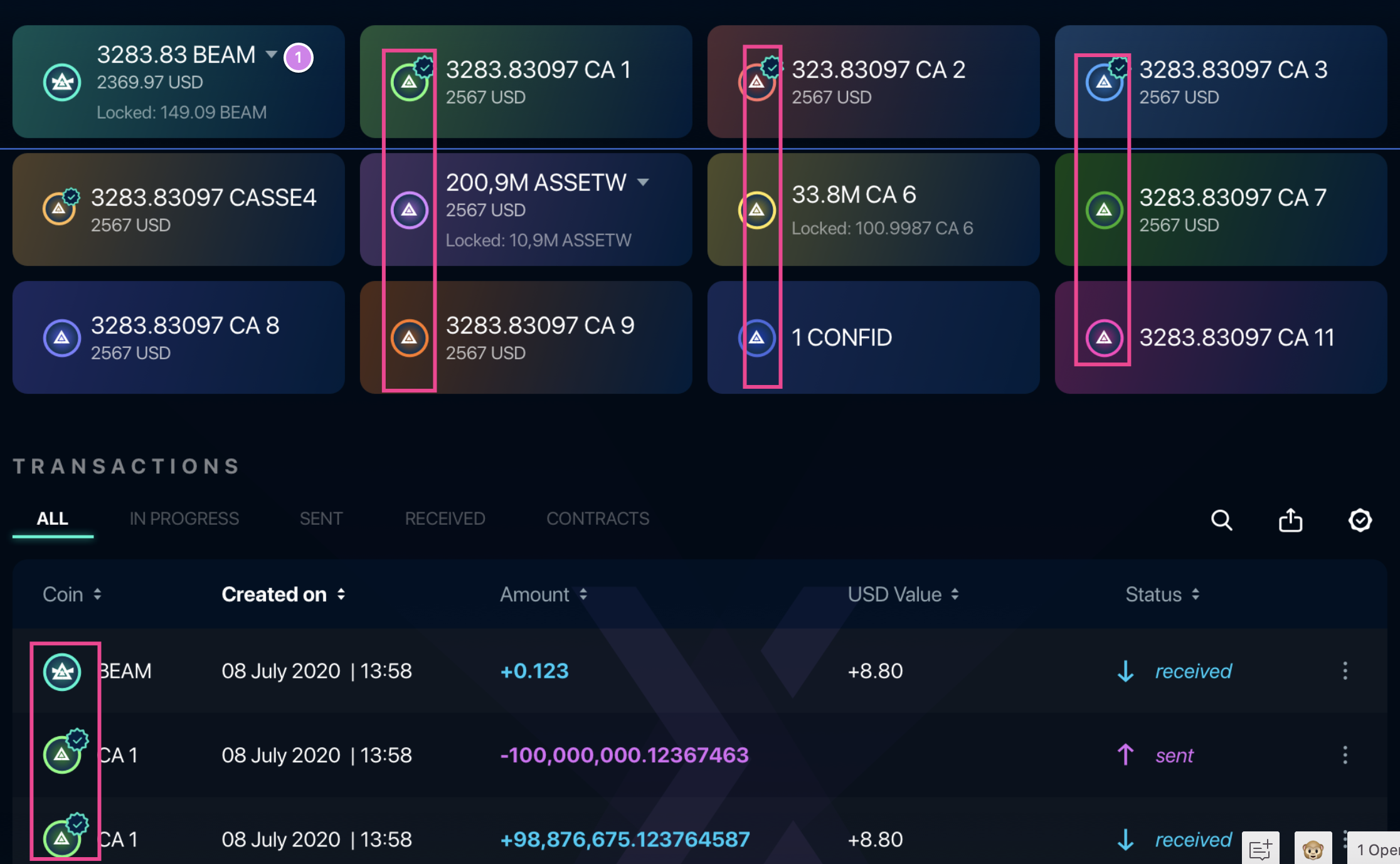
Task: Click the pink CA 11 asset icon
Action: (x=1103, y=338)
